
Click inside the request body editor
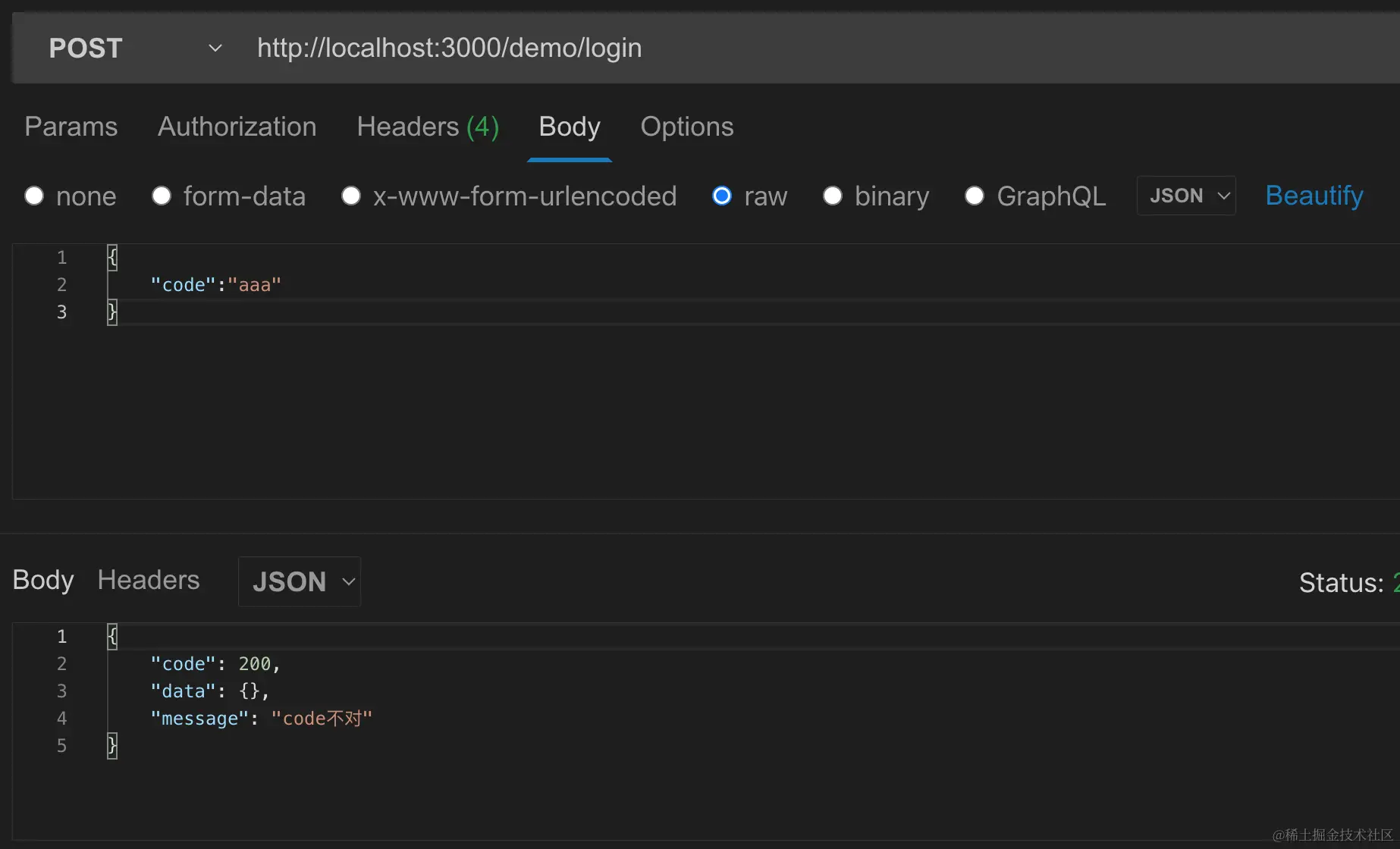(683, 402)
